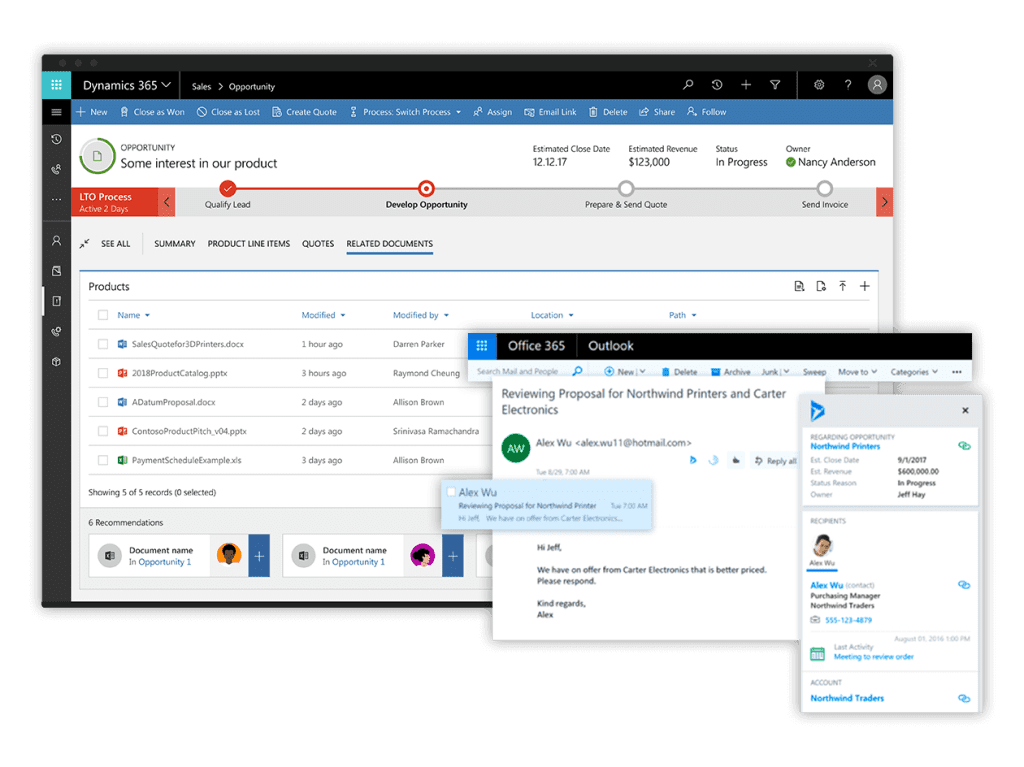The image size is (1024, 767).
Task: Click the Email Link command
Action: coord(551,112)
